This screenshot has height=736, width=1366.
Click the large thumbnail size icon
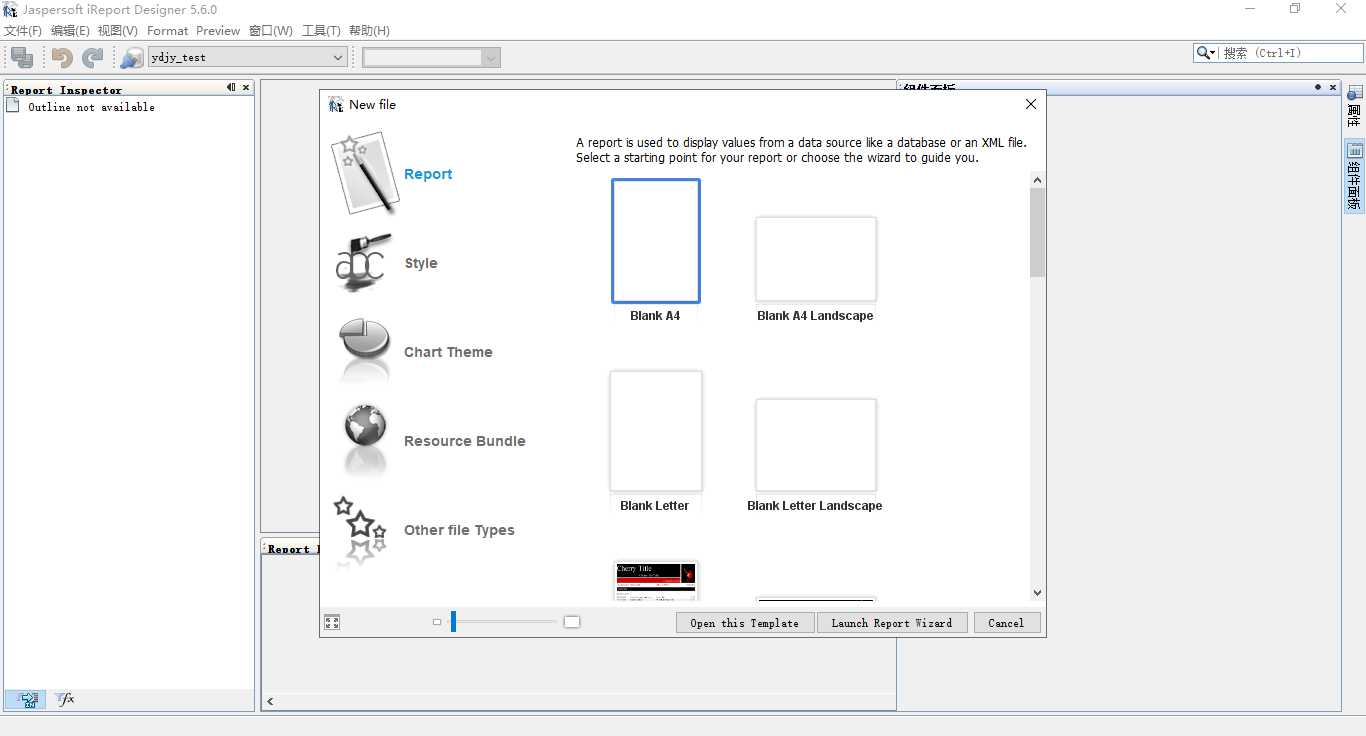pos(572,622)
